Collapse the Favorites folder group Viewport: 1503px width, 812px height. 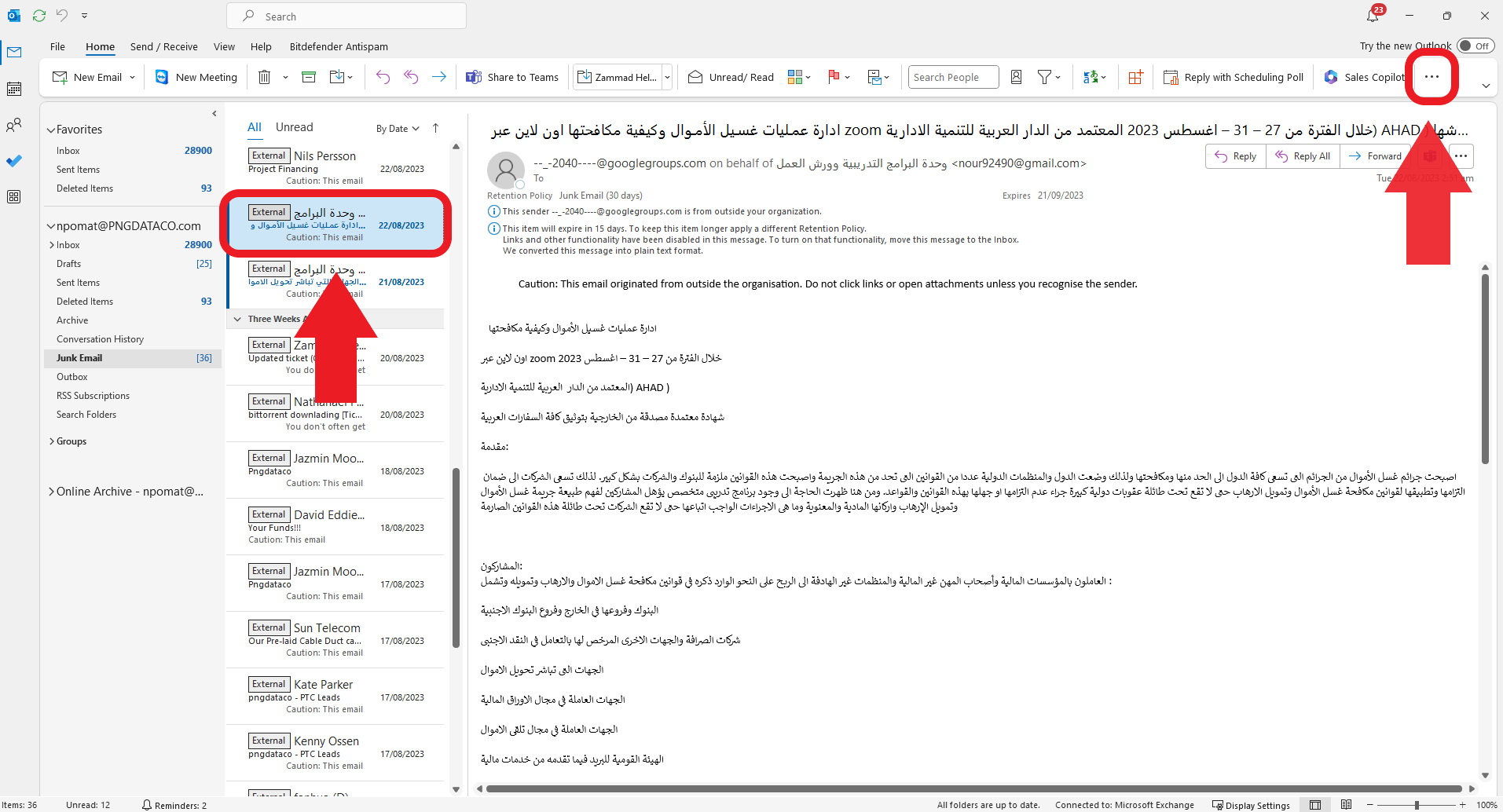click(51, 130)
